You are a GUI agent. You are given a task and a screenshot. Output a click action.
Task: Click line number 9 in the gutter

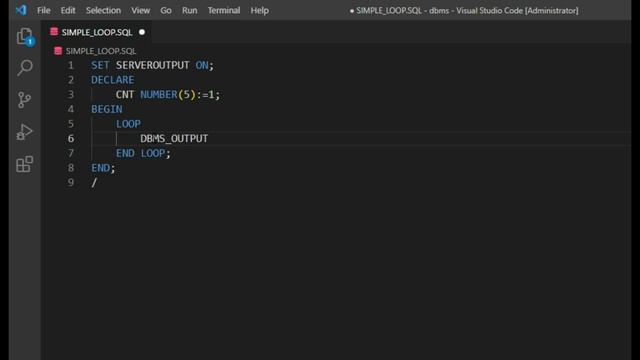pyautogui.click(x=71, y=182)
